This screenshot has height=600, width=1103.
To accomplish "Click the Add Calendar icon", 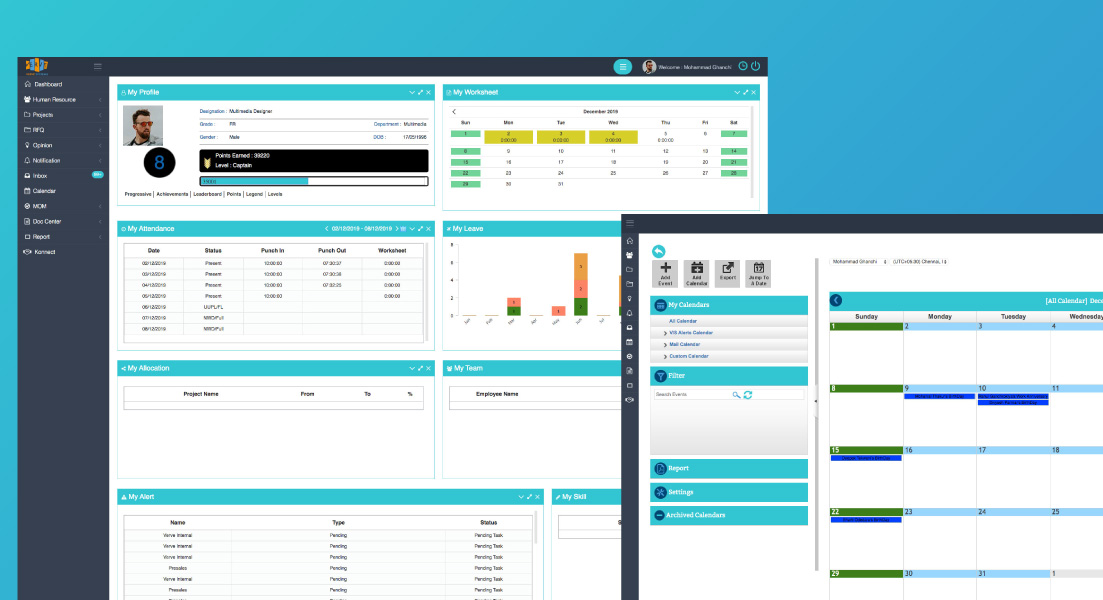I will pyautogui.click(x=697, y=268).
